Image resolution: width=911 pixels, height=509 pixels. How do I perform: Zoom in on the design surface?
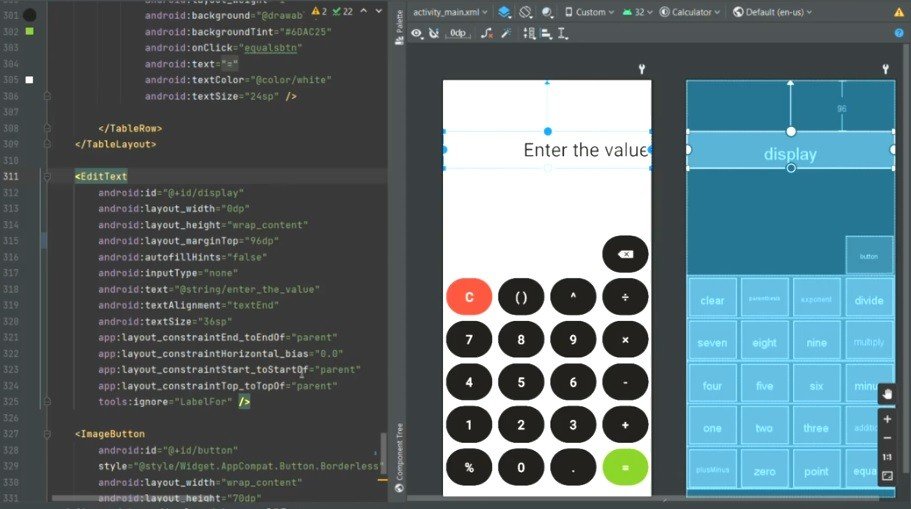[x=886, y=419]
